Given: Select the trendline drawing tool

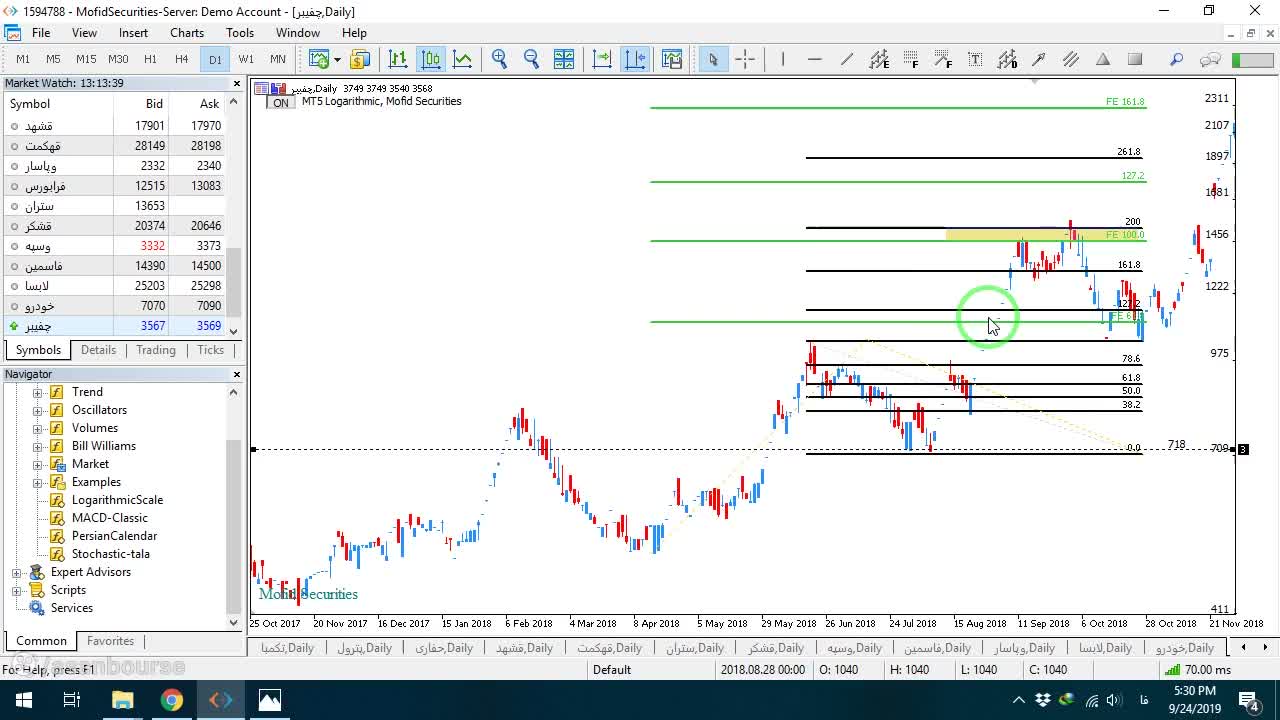Looking at the screenshot, I should point(846,59).
